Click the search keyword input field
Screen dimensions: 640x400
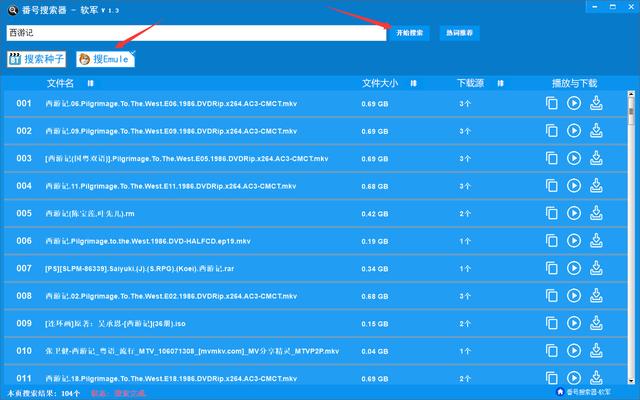pyautogui.click(x=195, y=33)
